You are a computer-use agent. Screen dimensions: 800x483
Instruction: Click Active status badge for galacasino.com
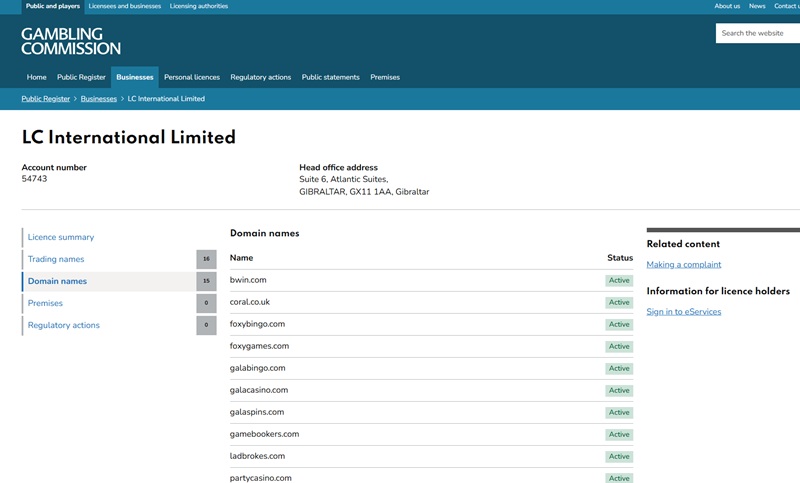pos(619,391)
